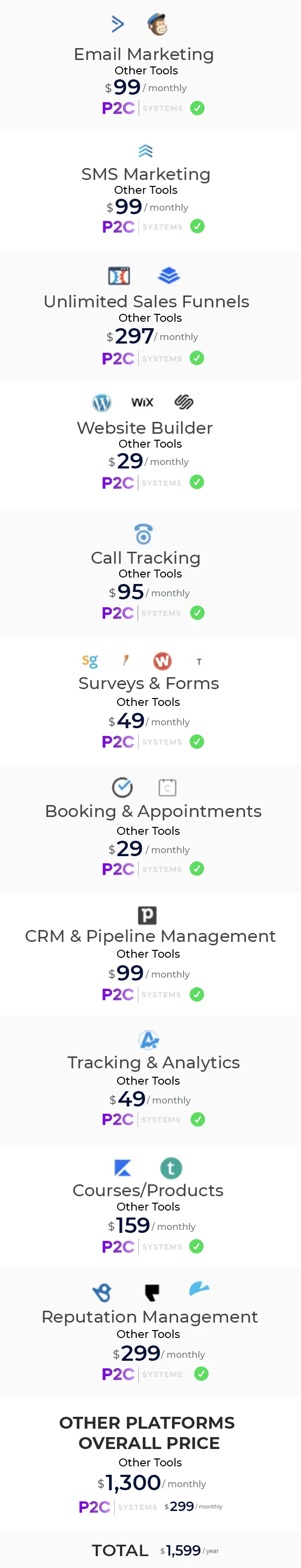Click the Pipedrive P icon
The height and width of the screenshot is (1568, 301).
[147, 915]
